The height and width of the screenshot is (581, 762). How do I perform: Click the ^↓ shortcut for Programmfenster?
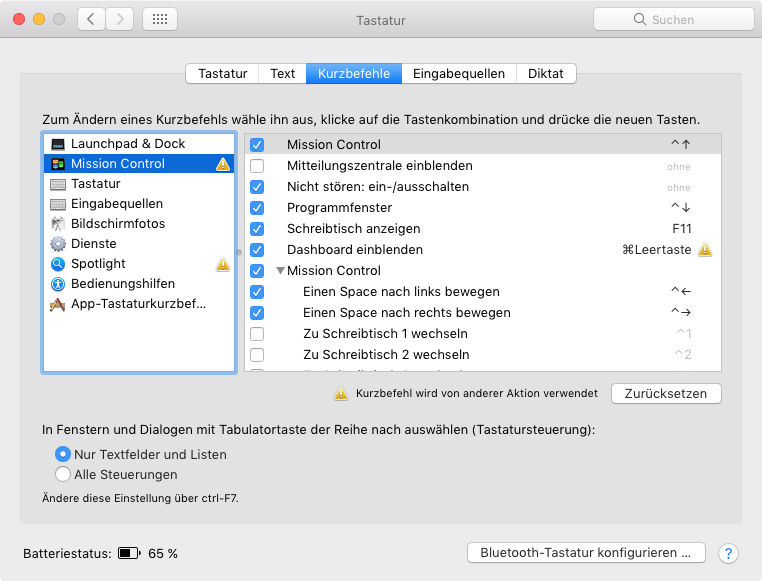681,207
